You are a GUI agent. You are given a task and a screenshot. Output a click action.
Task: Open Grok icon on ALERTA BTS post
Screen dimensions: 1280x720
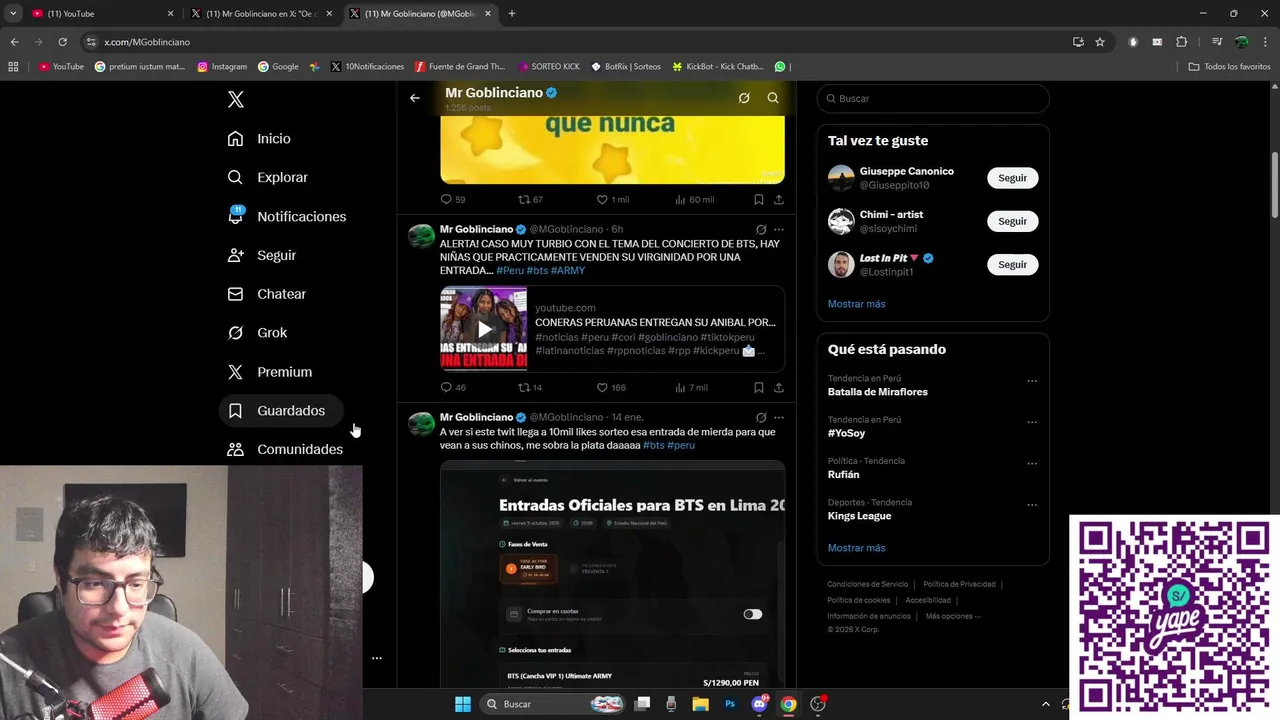(761, 229)
